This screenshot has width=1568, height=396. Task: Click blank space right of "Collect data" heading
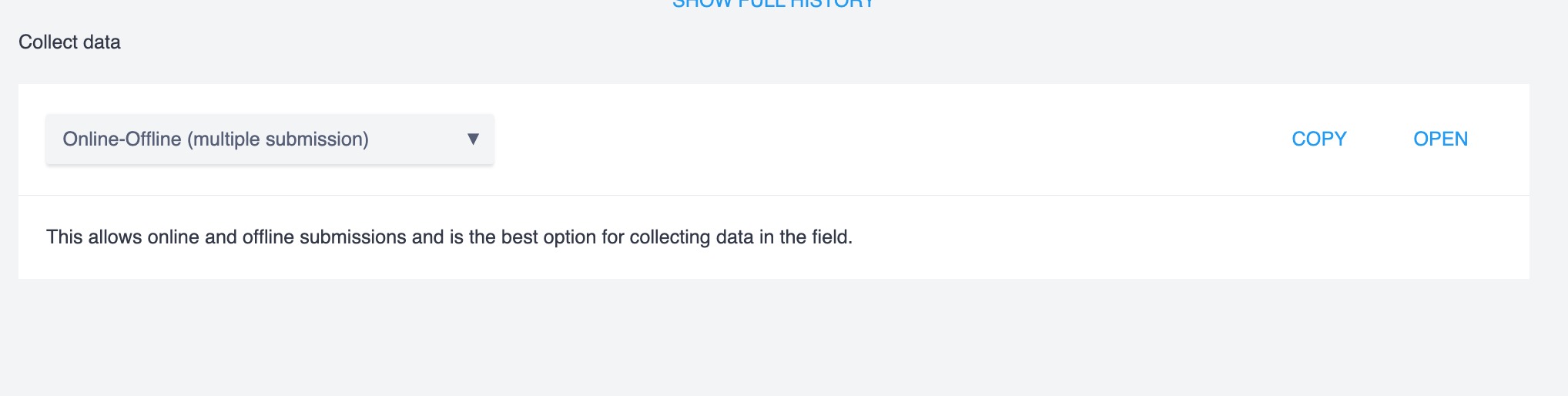tap(462, 42)
